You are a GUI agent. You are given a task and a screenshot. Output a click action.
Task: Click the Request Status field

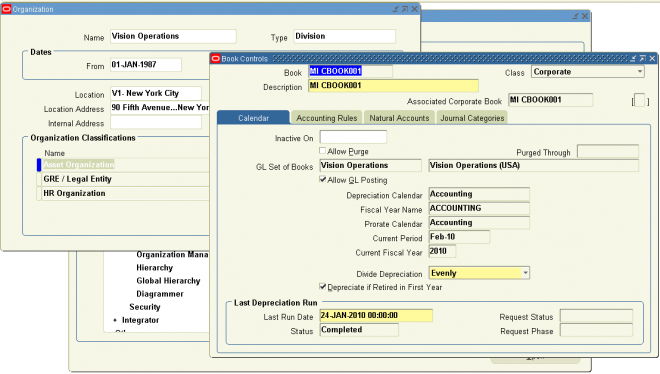point(596,316)
